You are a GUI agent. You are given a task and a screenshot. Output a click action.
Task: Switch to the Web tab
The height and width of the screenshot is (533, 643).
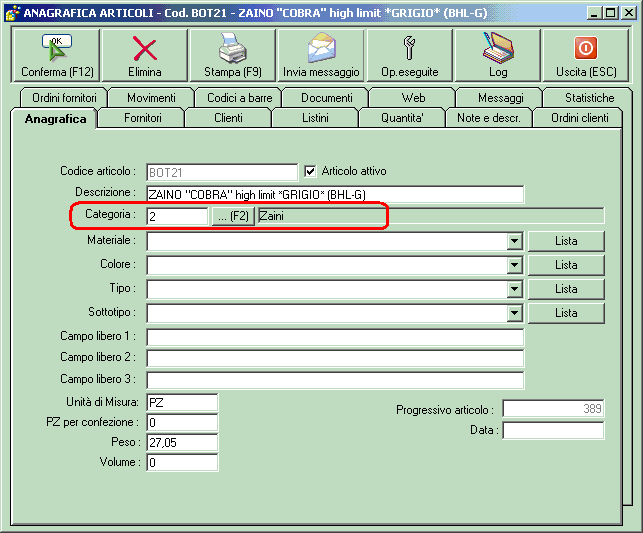(x=413, y=98)
